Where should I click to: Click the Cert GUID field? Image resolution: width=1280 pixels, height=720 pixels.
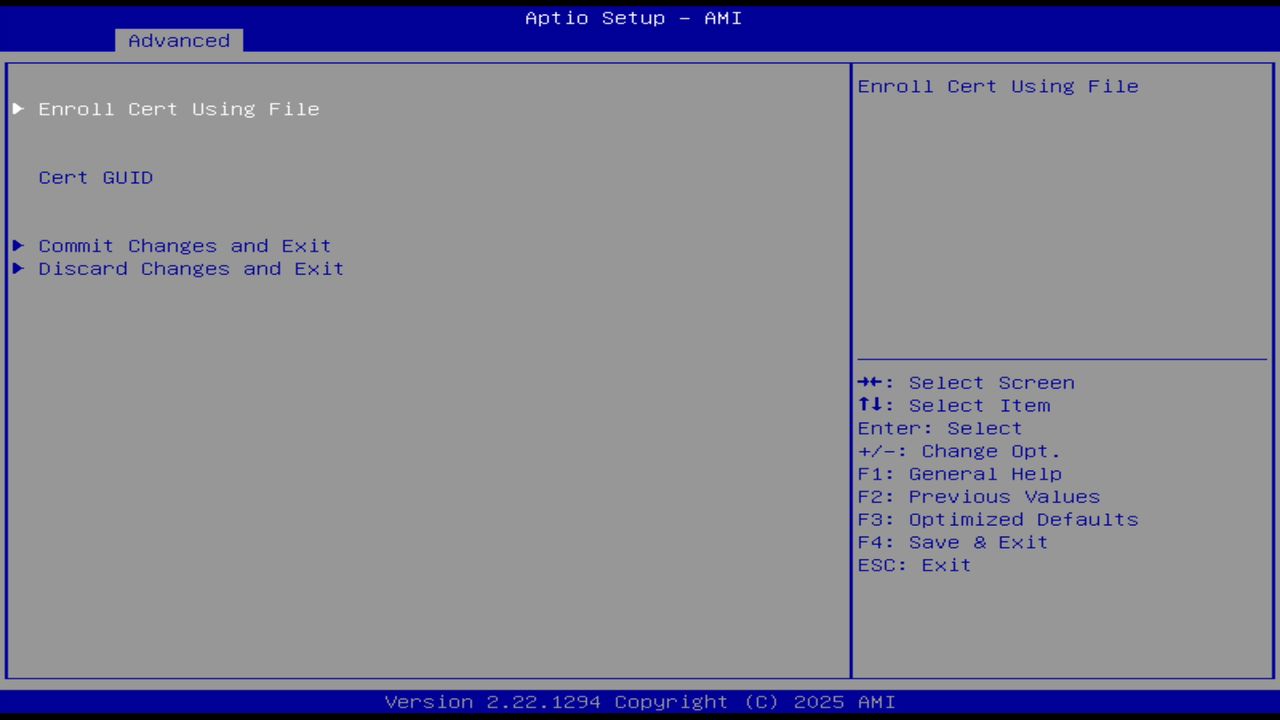click(95, 177)
